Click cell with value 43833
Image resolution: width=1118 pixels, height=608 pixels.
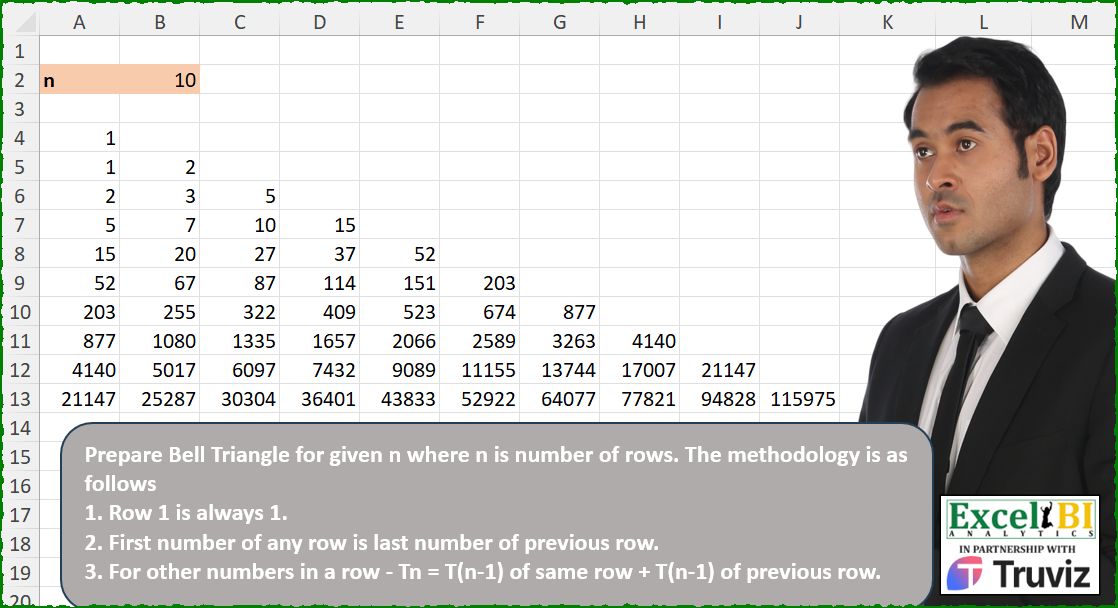[399, 398]
